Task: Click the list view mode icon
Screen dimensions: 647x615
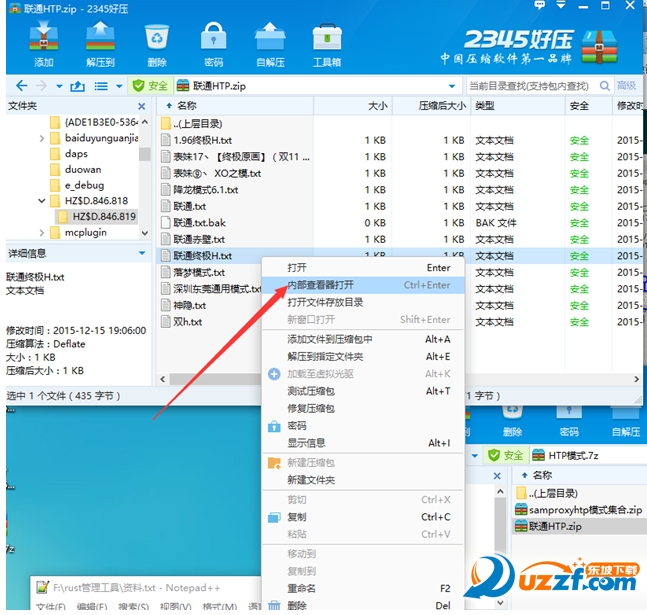Action: [101, 86]
